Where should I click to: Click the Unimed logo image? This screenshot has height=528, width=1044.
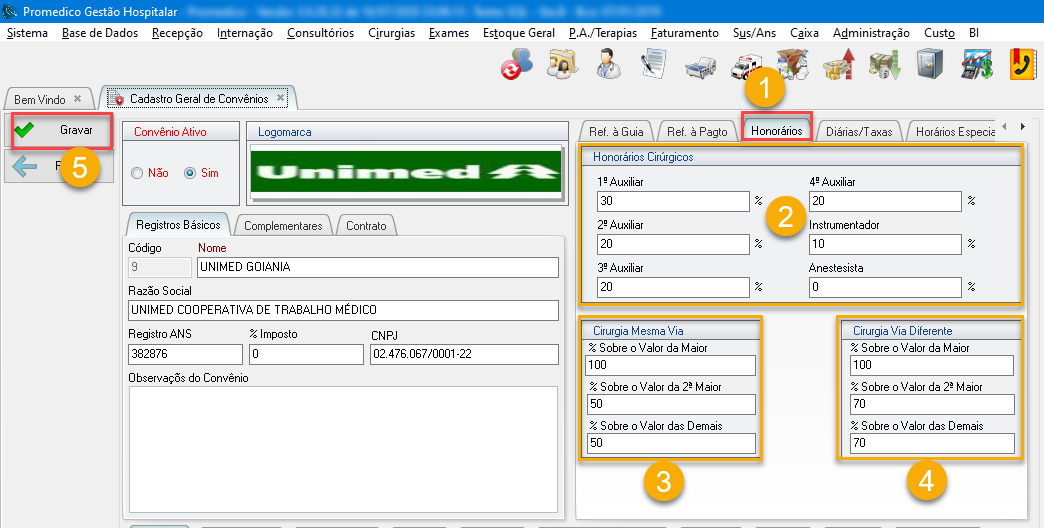405,171
